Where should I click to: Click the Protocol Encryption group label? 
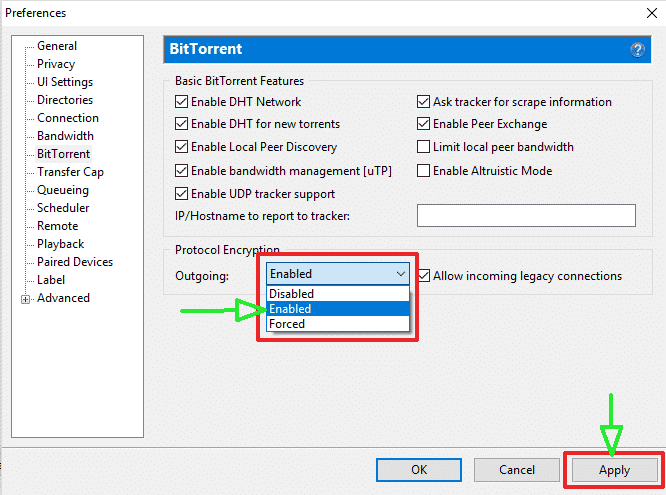(x=227, y=250)
